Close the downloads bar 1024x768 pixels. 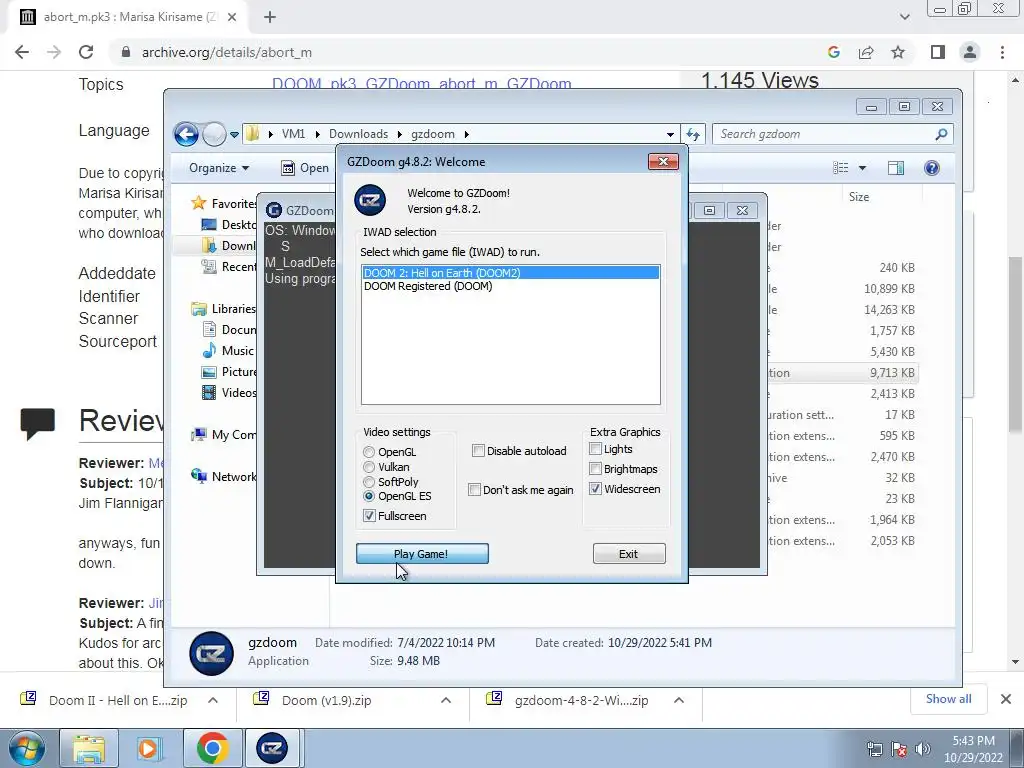(1006, 699)
